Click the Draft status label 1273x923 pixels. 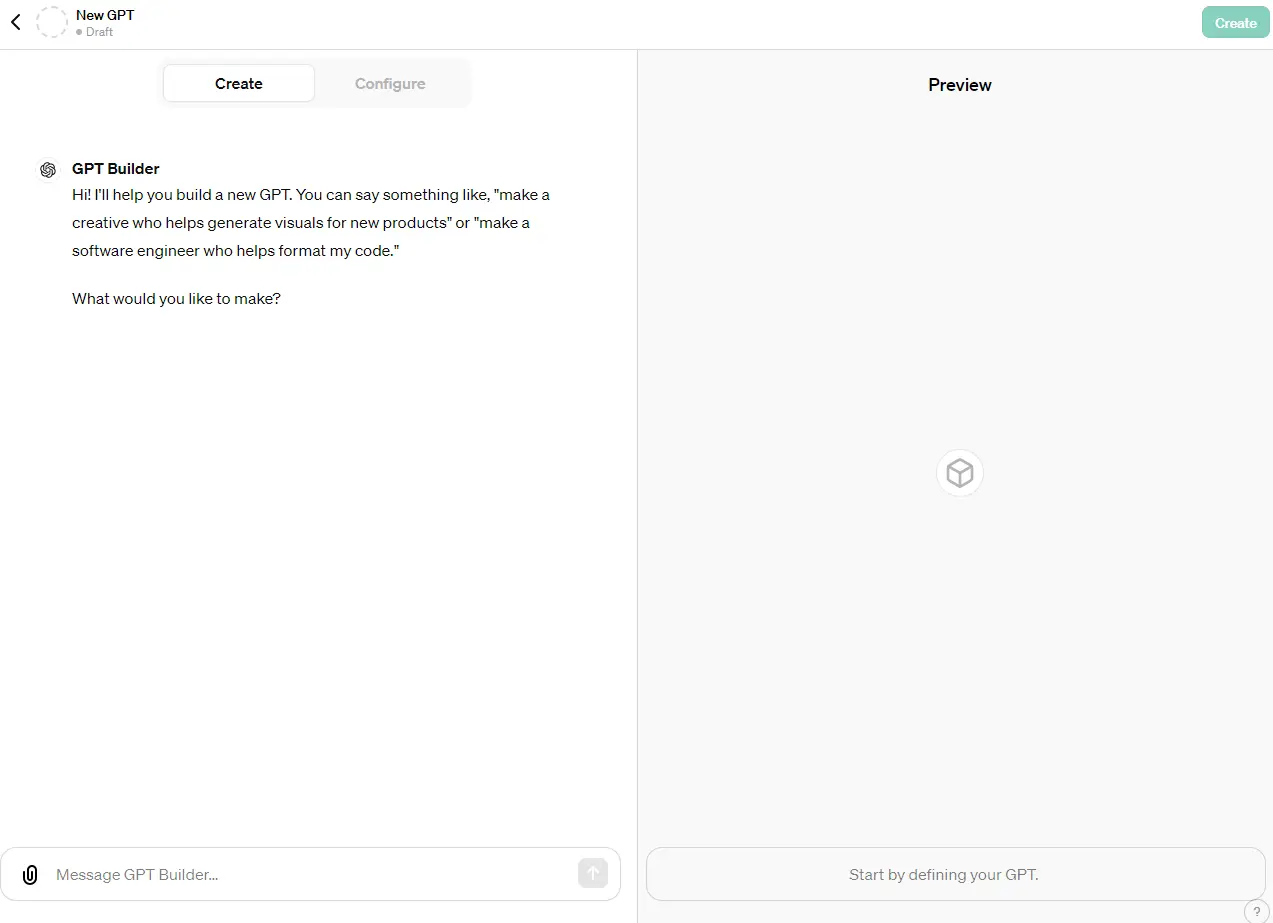click(99, 32)
